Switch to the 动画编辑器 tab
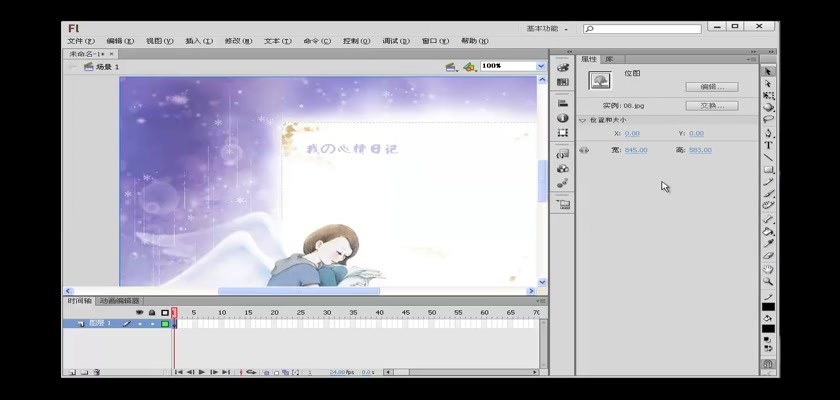Viewport: 840px width, 400px height. point(120,301)
